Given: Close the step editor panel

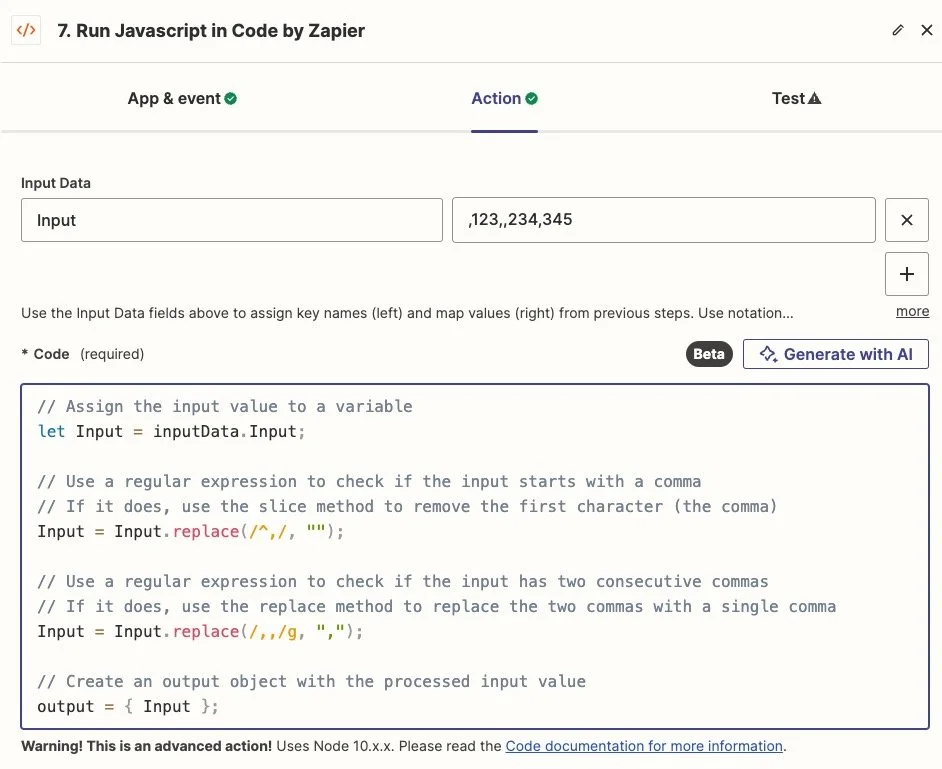Looking at the screenshot, I should click(x=927, y=30).
